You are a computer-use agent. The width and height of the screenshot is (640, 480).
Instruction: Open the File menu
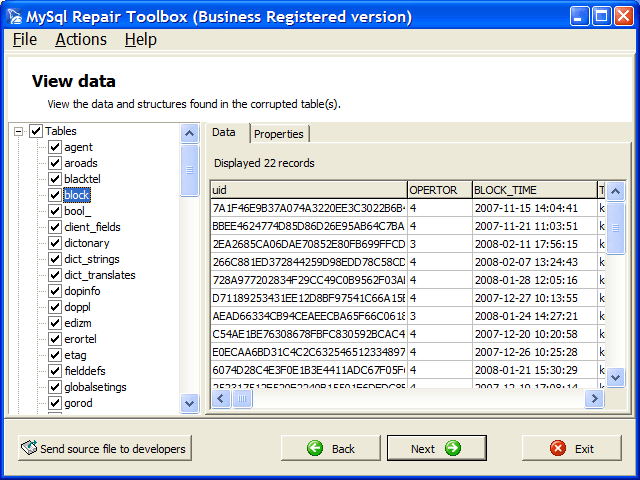pyautogui.click(x=25, y=40)
